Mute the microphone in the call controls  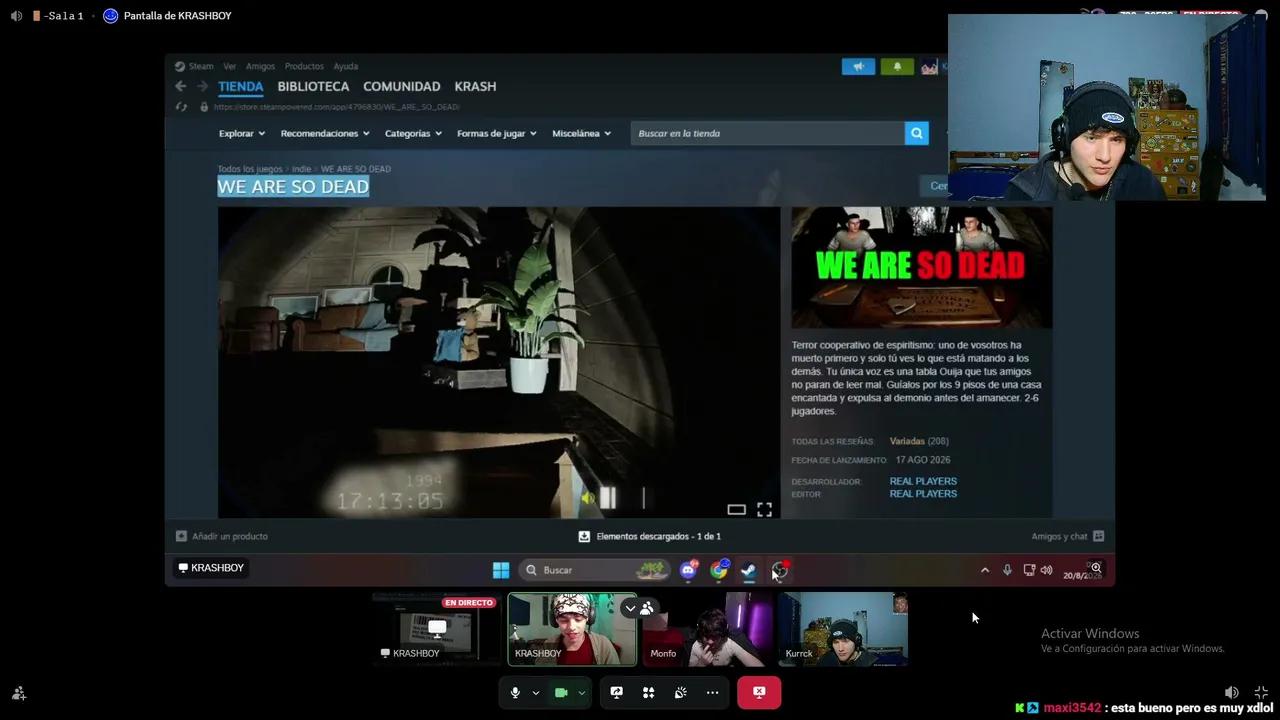pos(515,692)
